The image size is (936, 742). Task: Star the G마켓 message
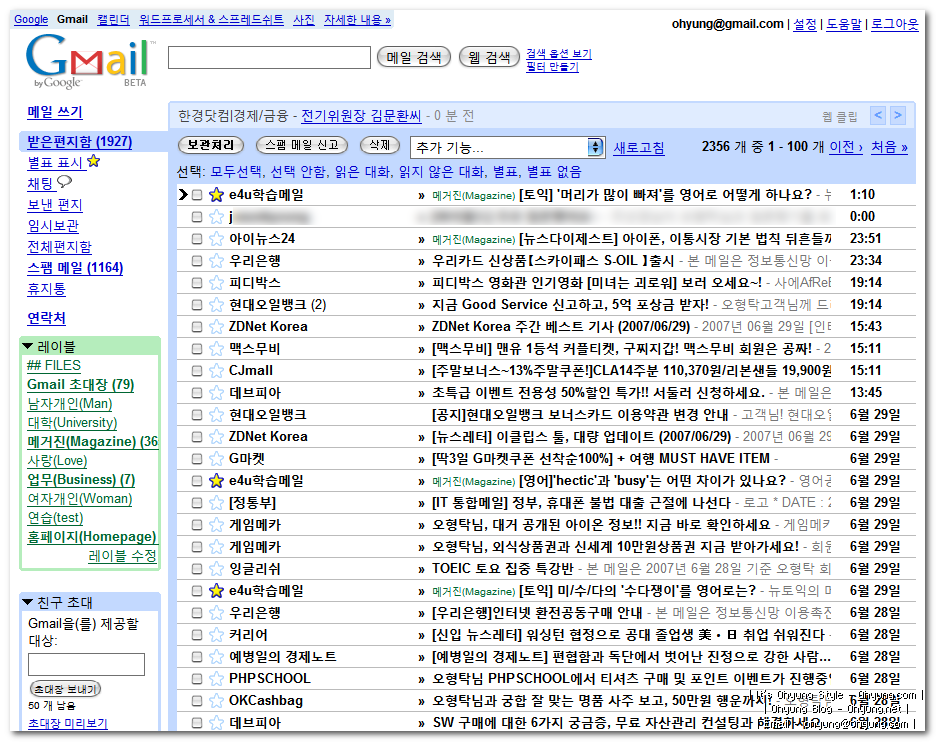click(x=216, y=458)
